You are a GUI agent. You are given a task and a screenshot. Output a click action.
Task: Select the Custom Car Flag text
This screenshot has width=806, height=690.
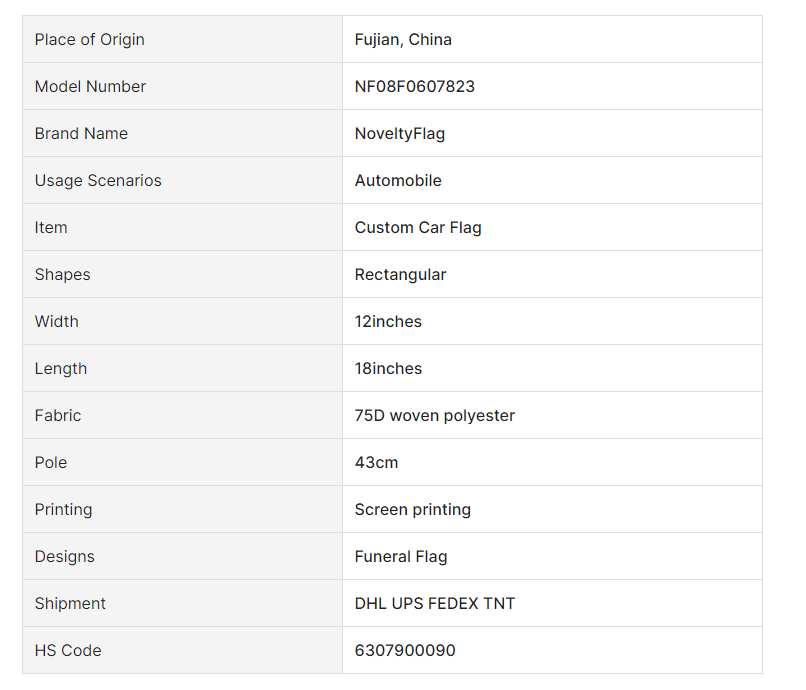(x=418, y=228)
